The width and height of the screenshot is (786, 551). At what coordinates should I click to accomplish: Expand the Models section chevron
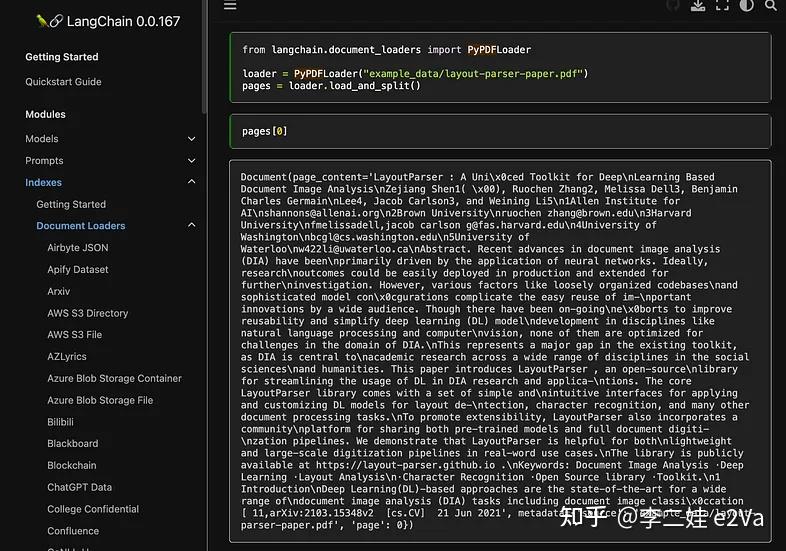click(x=191, y=139)
